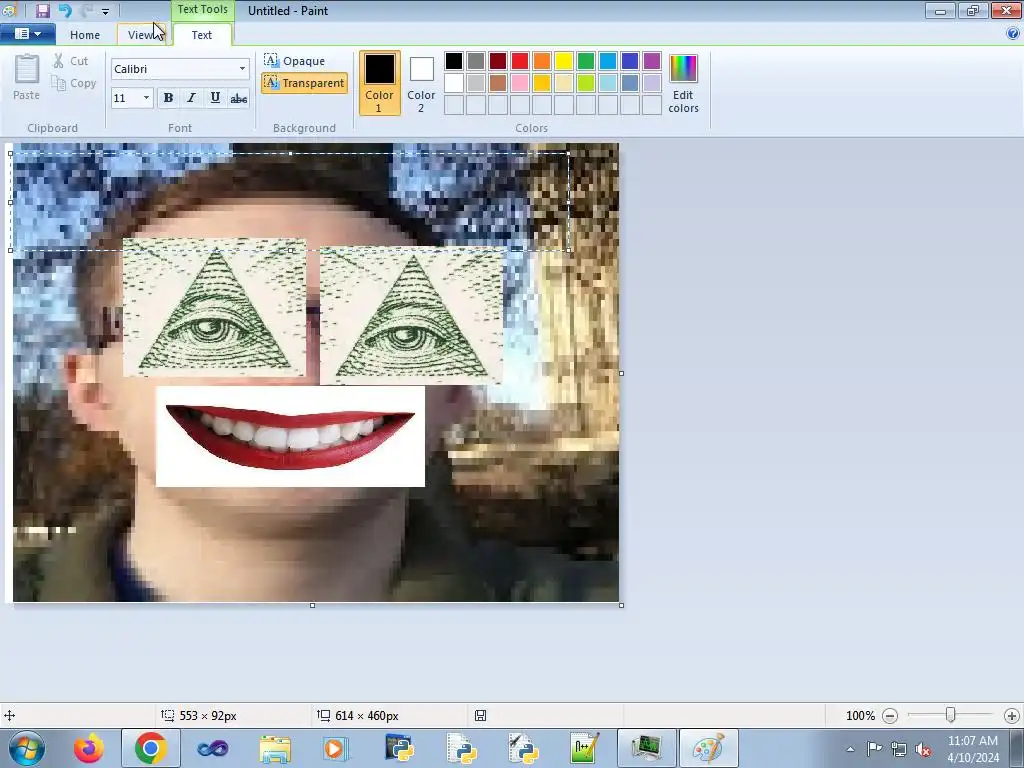Open the Customize Quick Access Toolbar arrow

[x=105, y=11]
